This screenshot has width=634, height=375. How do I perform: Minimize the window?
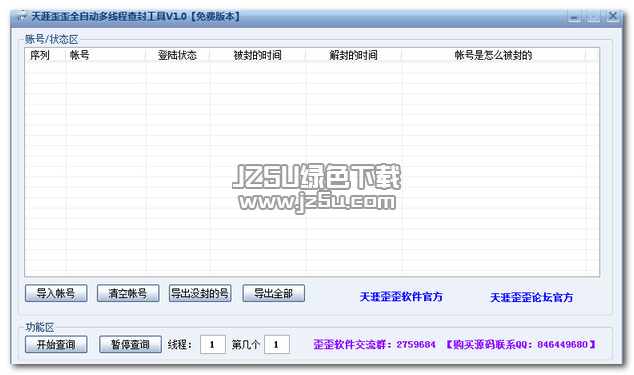[x=574, y=16]
